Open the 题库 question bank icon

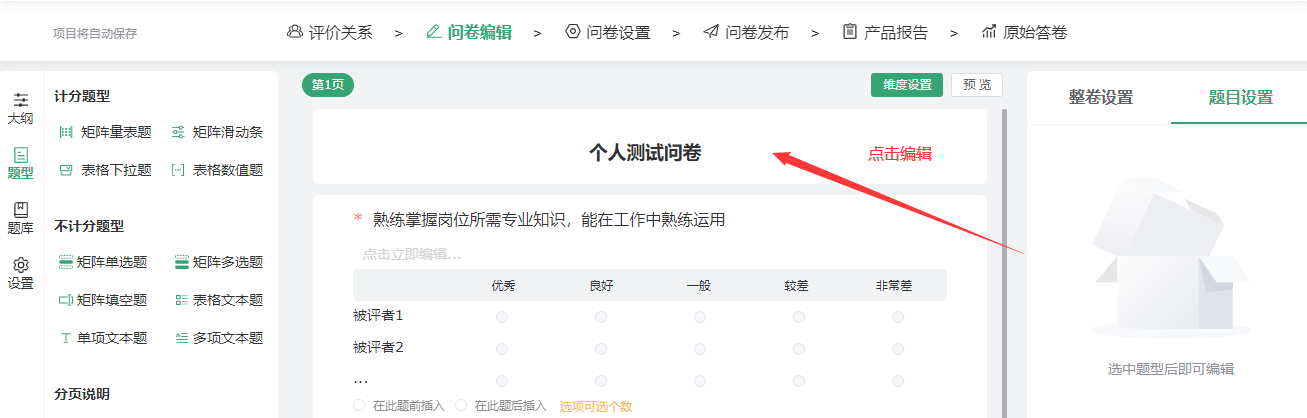(20, 218)
